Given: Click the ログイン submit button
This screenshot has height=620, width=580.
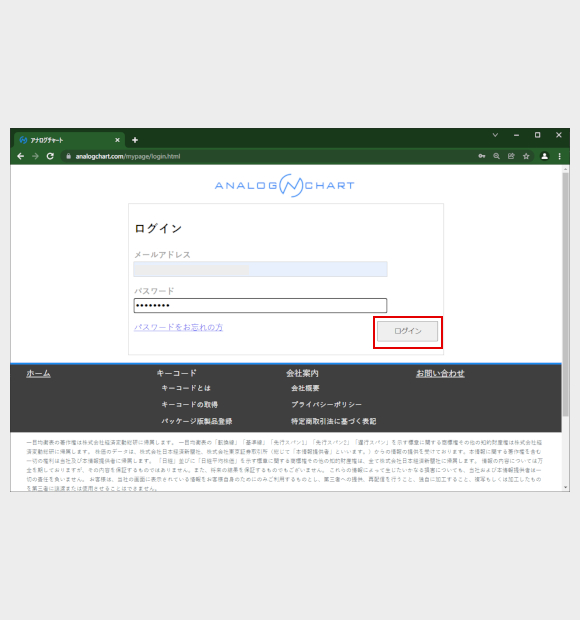Looking at the screenshot, I should 408,331.
